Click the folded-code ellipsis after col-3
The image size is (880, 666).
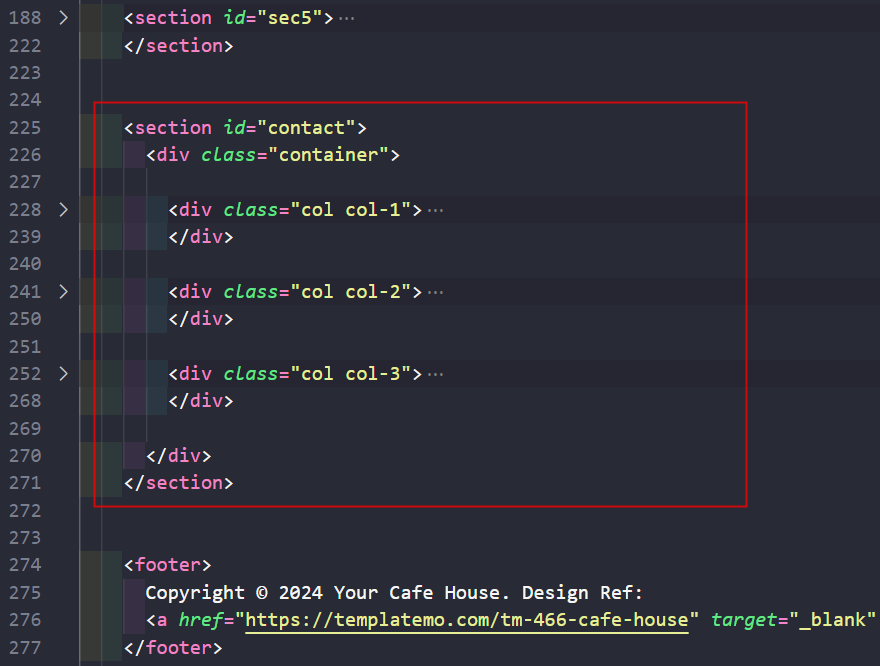(435, 374)
